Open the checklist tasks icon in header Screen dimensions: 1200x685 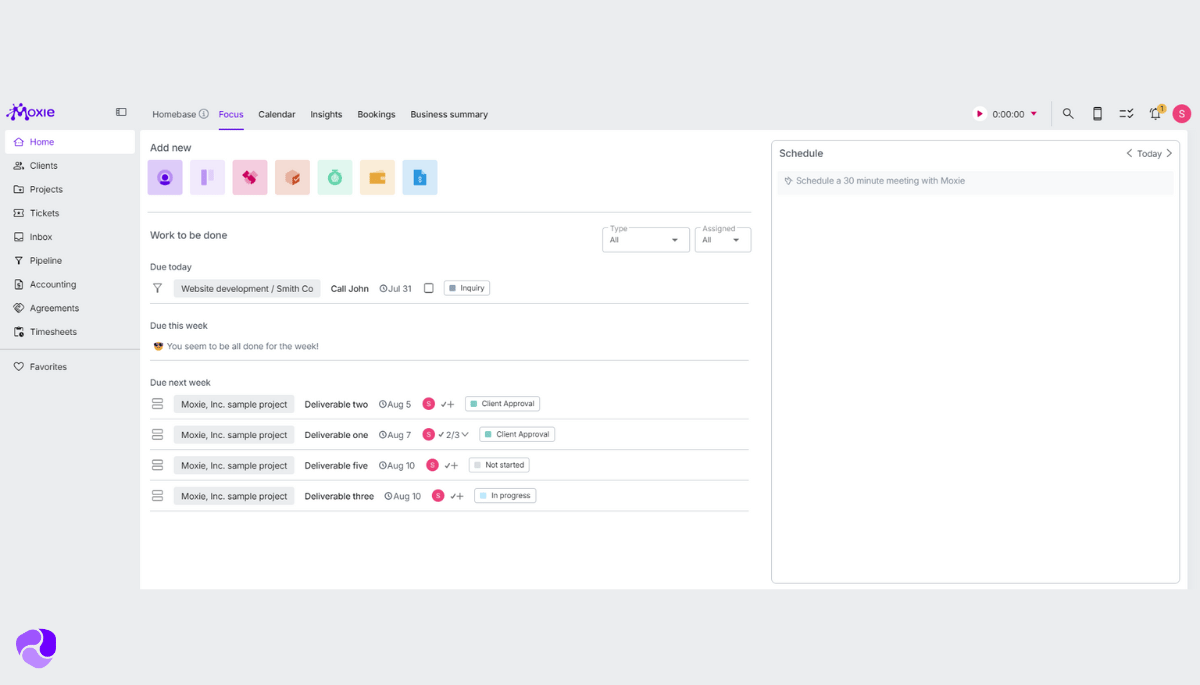pyautogui.click(x=1126, y=114)
